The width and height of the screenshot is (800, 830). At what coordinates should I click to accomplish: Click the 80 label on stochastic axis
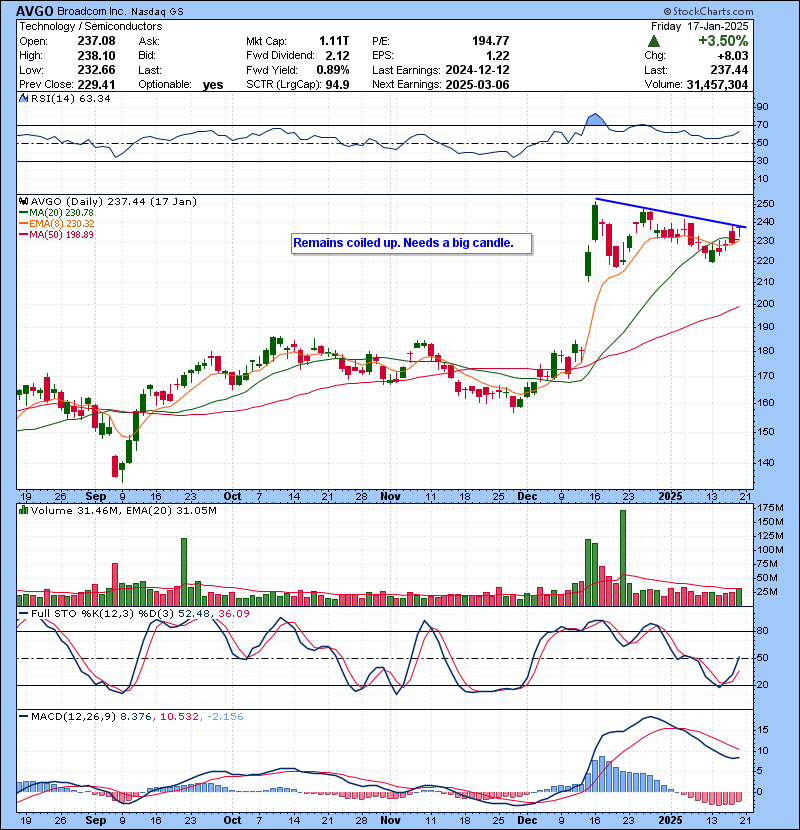[762, 631]
